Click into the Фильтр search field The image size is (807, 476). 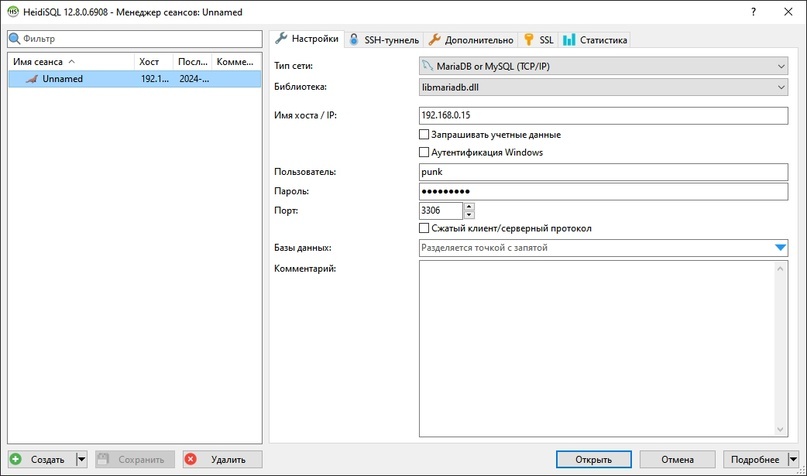(x=135, y=39)
